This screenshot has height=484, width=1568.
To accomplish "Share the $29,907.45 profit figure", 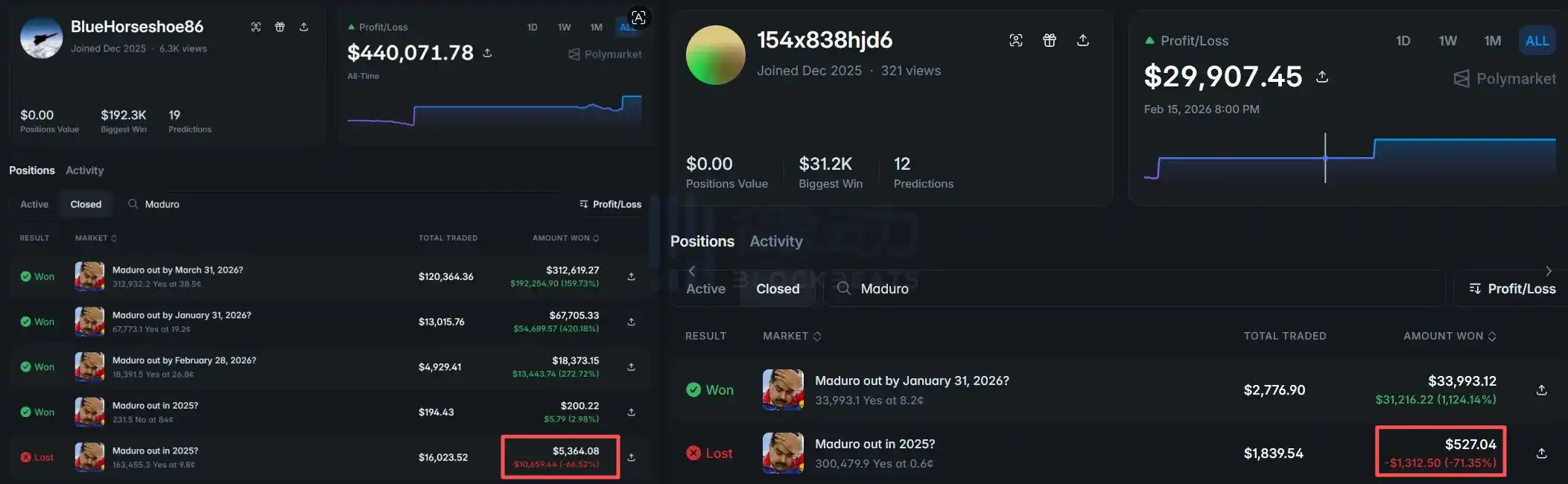I will click(1322, 77).
